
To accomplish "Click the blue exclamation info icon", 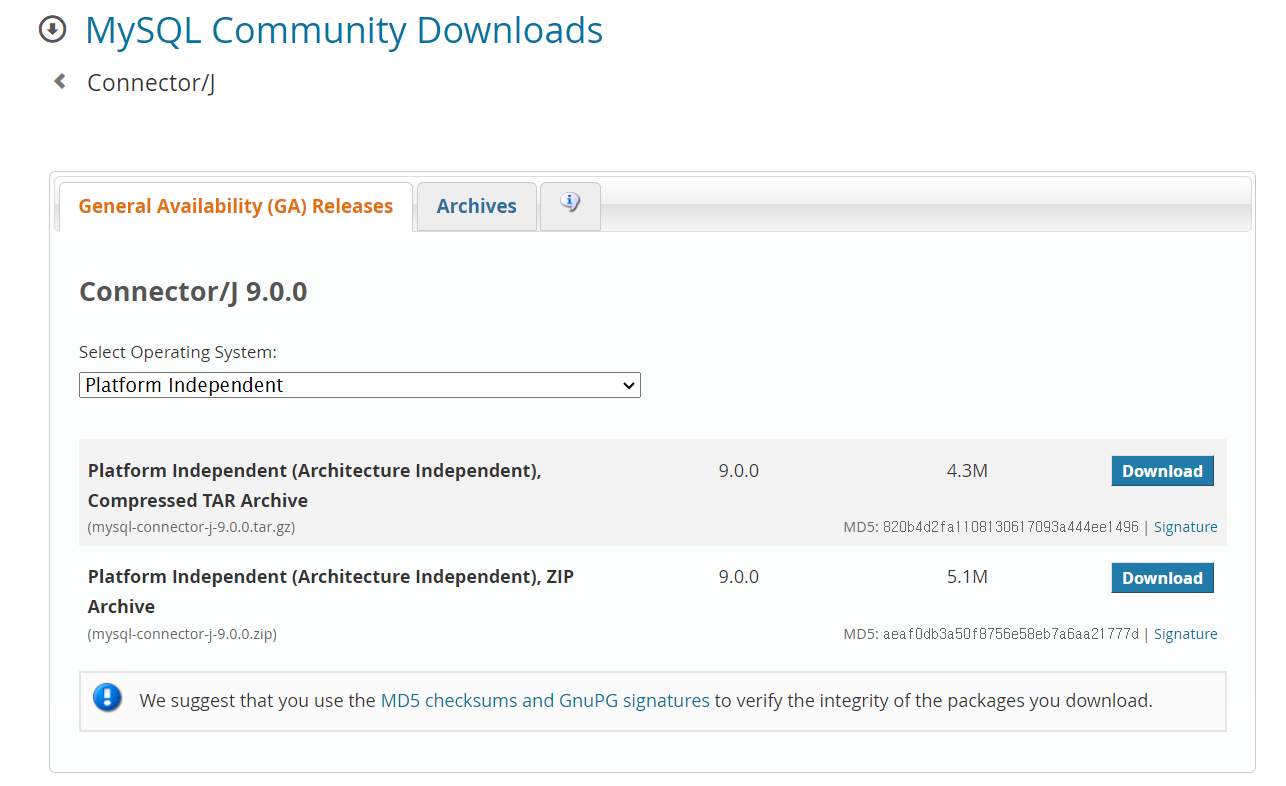I will tap(107, 698).
